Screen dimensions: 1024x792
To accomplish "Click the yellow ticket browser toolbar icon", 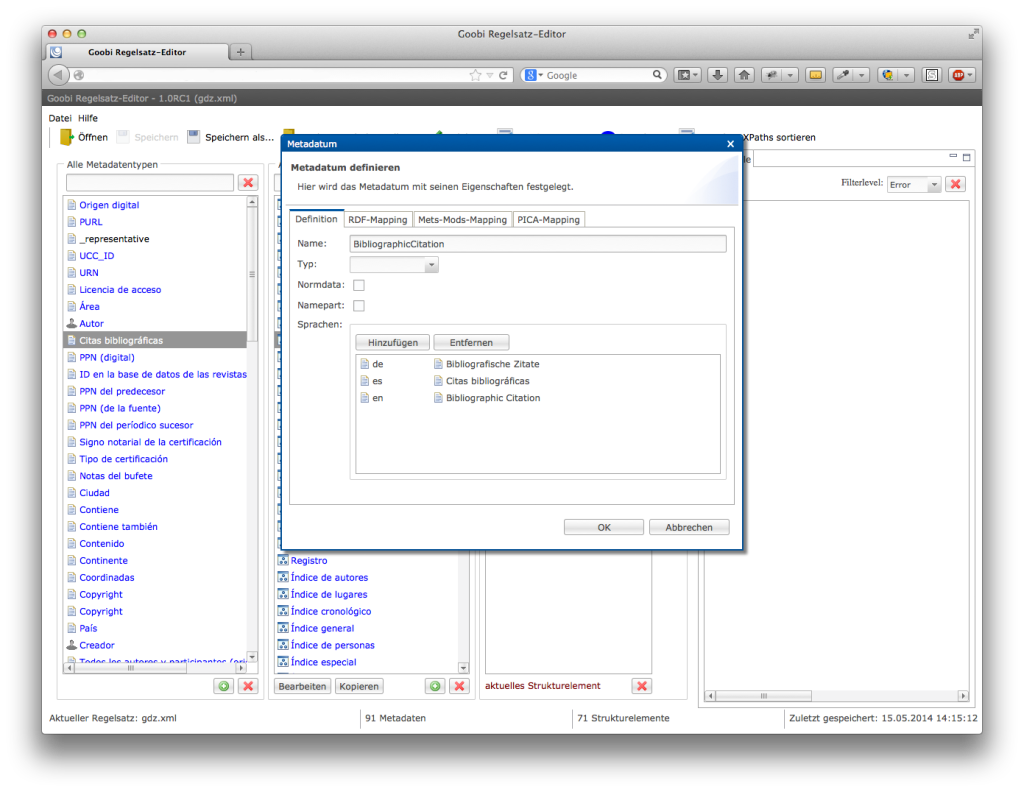I will [x=816, y=75].
